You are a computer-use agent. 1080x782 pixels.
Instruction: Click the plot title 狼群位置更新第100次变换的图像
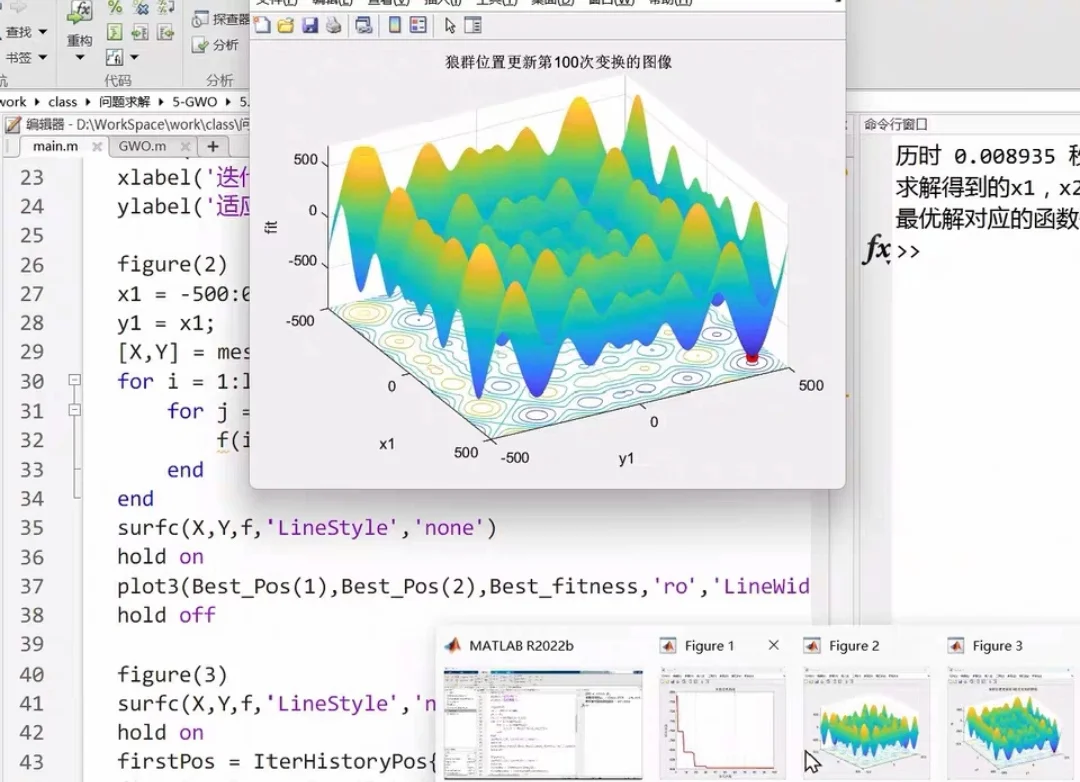(559, 62)
